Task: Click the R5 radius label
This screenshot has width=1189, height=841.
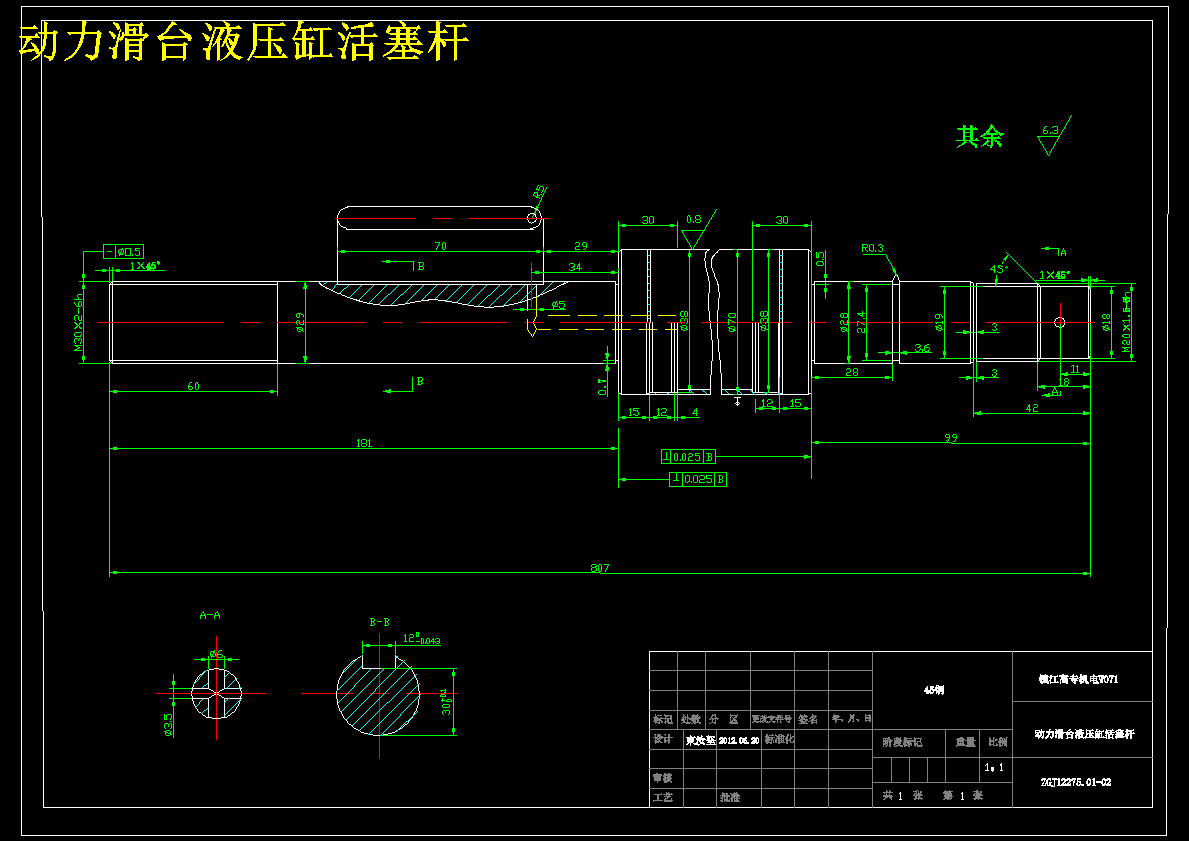Action: (x=540, y=192)
